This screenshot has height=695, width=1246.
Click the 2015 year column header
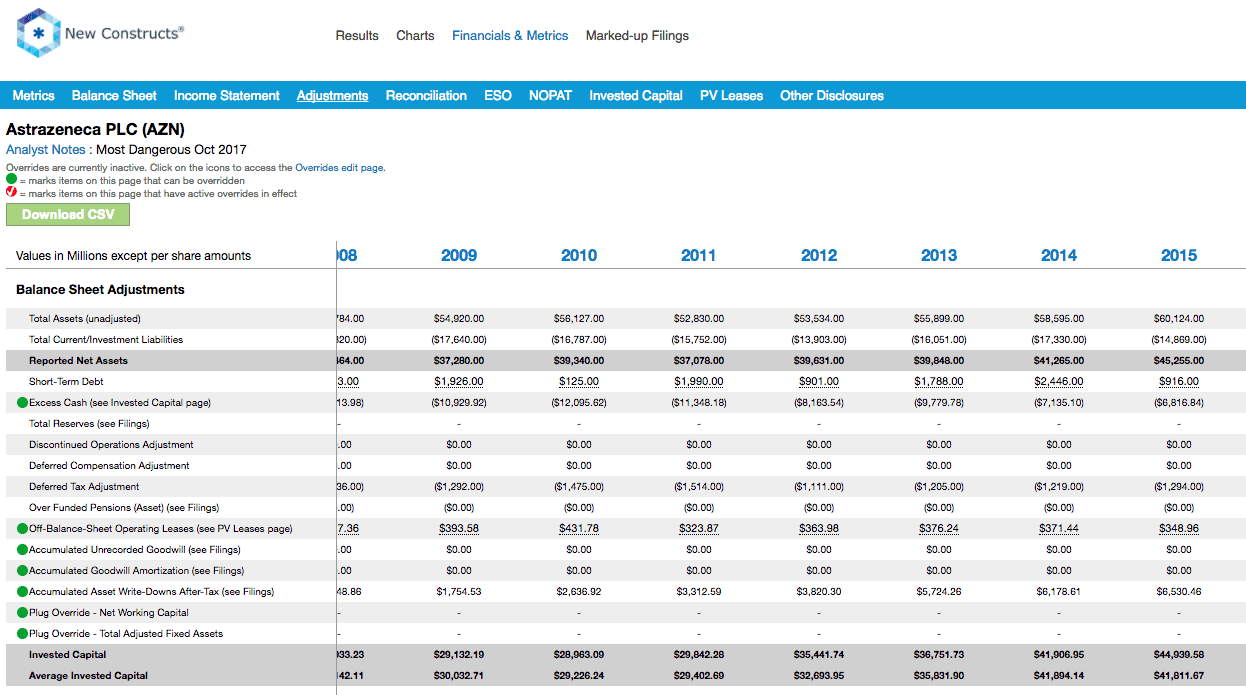[1179, 256]
